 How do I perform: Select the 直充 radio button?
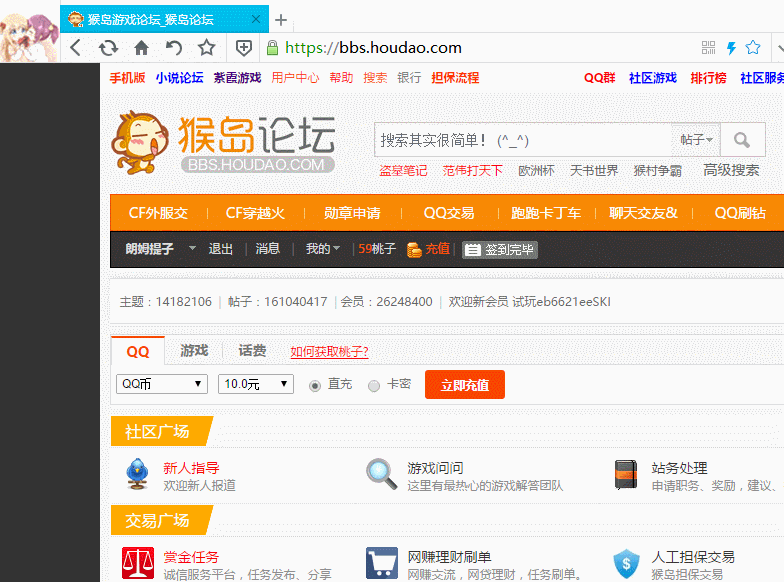tap(315, 386)
